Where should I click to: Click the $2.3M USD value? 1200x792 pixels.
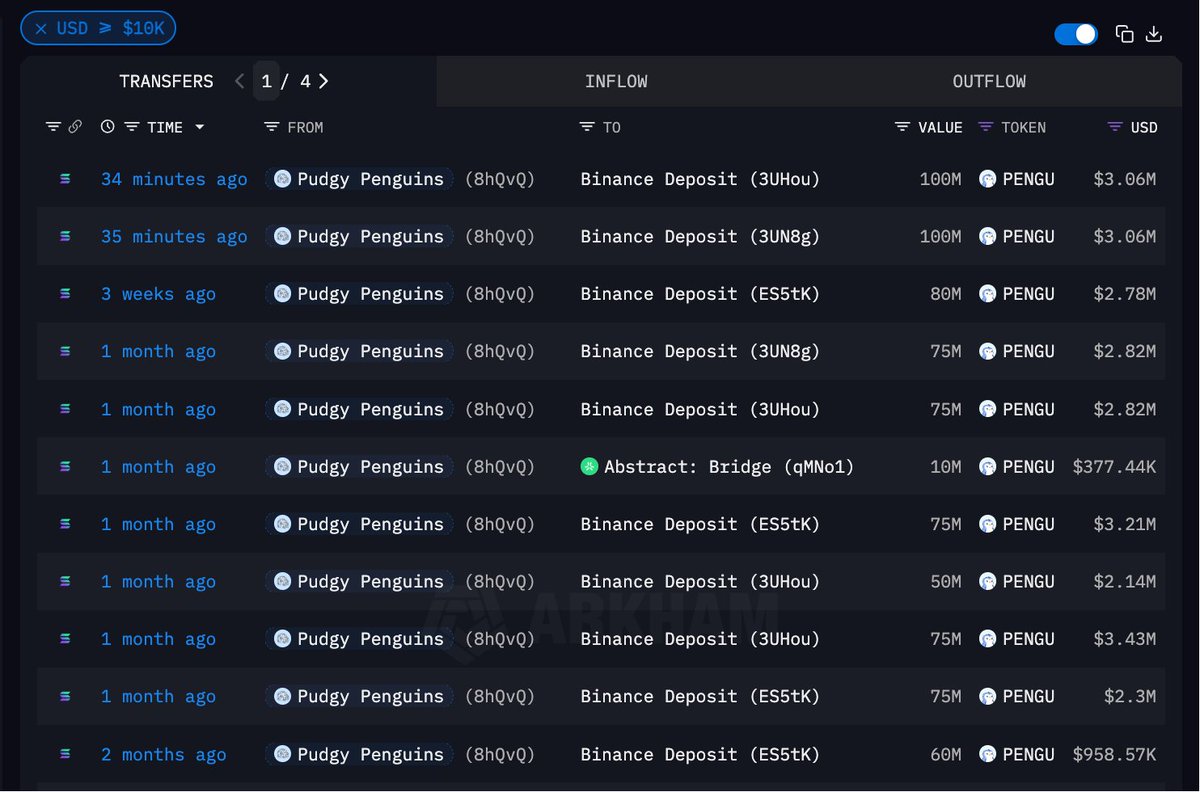[1130, 696]
